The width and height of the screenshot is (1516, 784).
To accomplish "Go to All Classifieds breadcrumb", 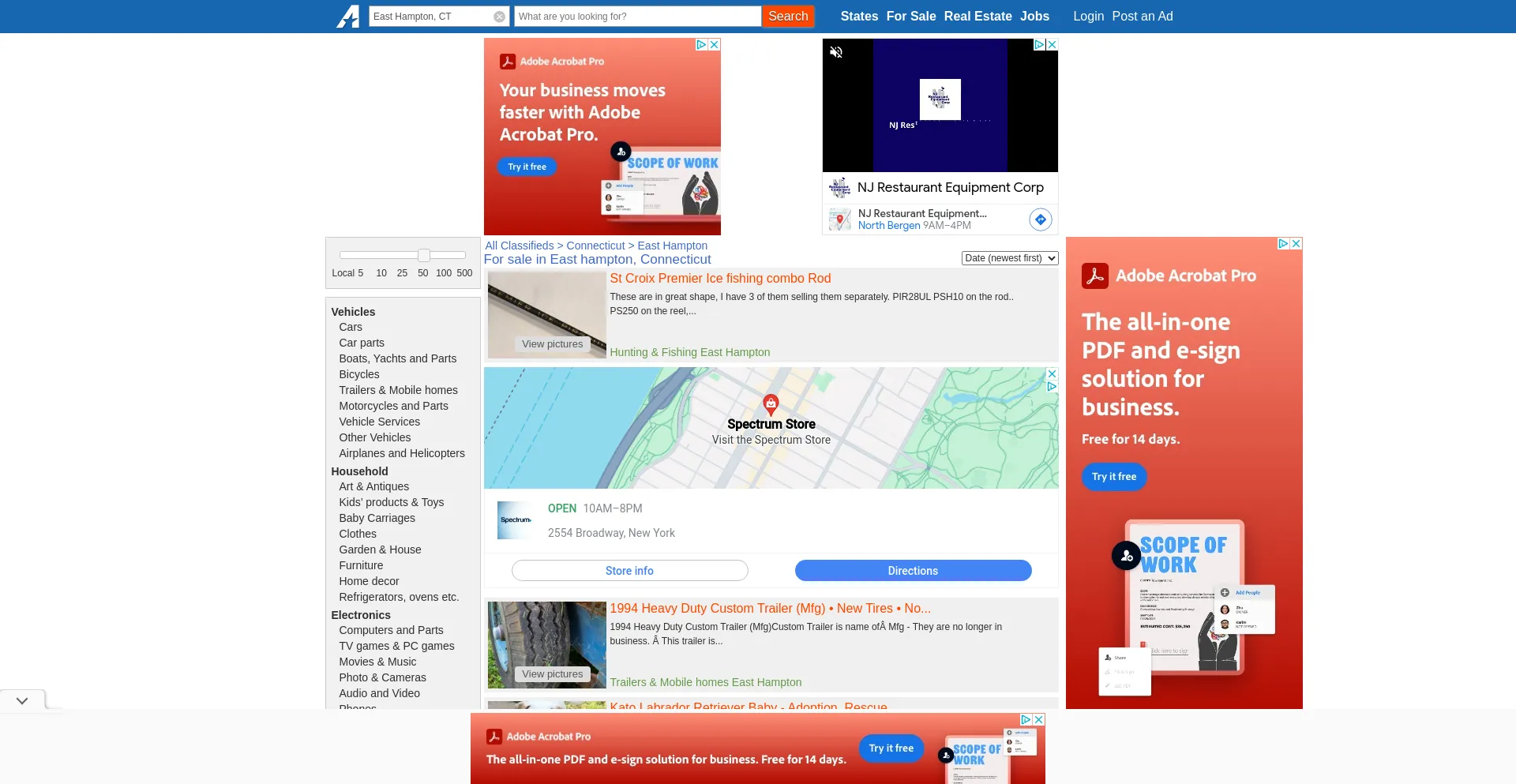I will pyautogui.click(x=520, y=246).
